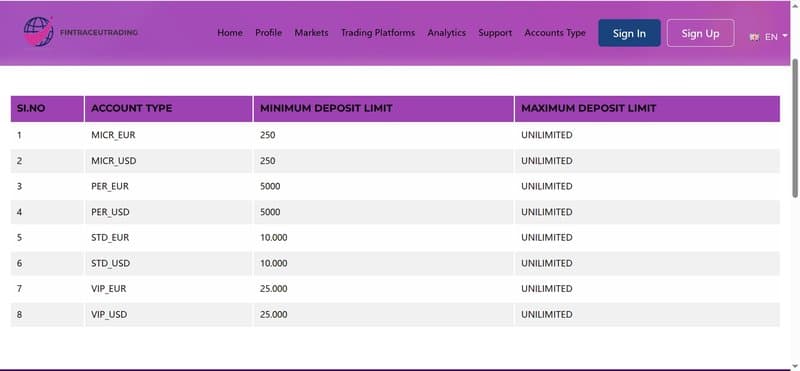Open the Home menu item

coord(230,33)
